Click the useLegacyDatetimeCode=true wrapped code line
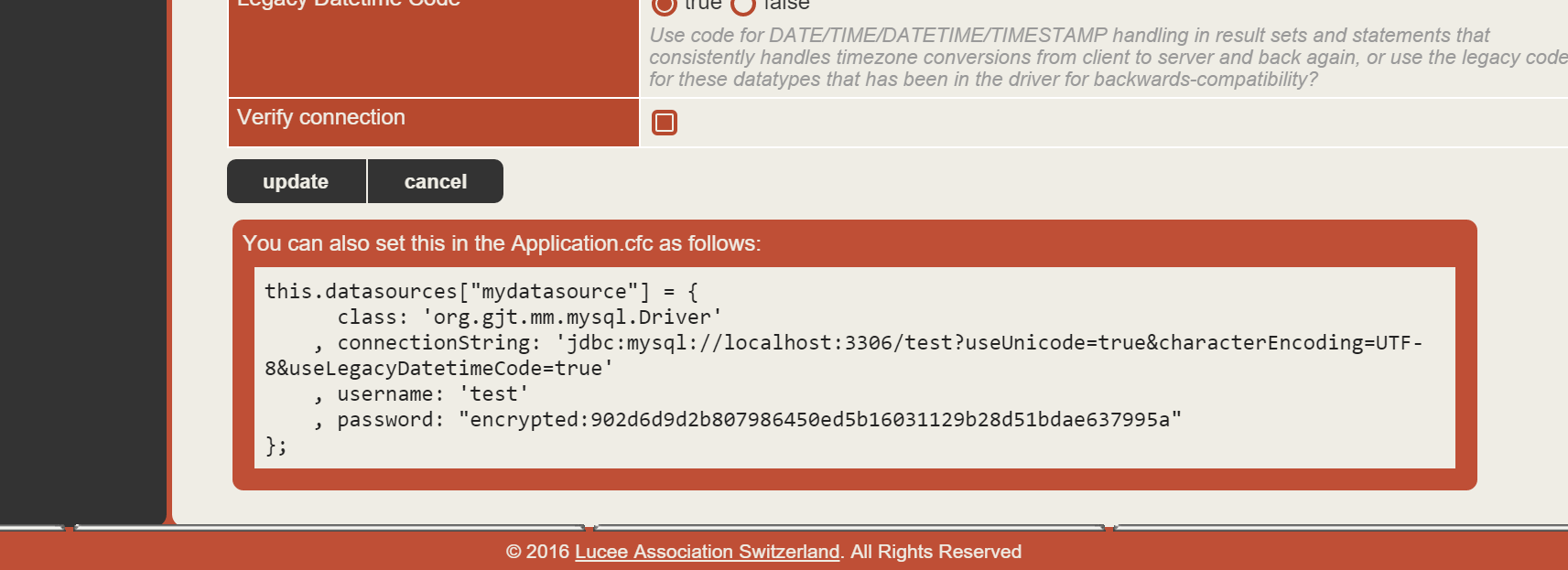This screenshot has width=1568, height=570. point(439,369)
